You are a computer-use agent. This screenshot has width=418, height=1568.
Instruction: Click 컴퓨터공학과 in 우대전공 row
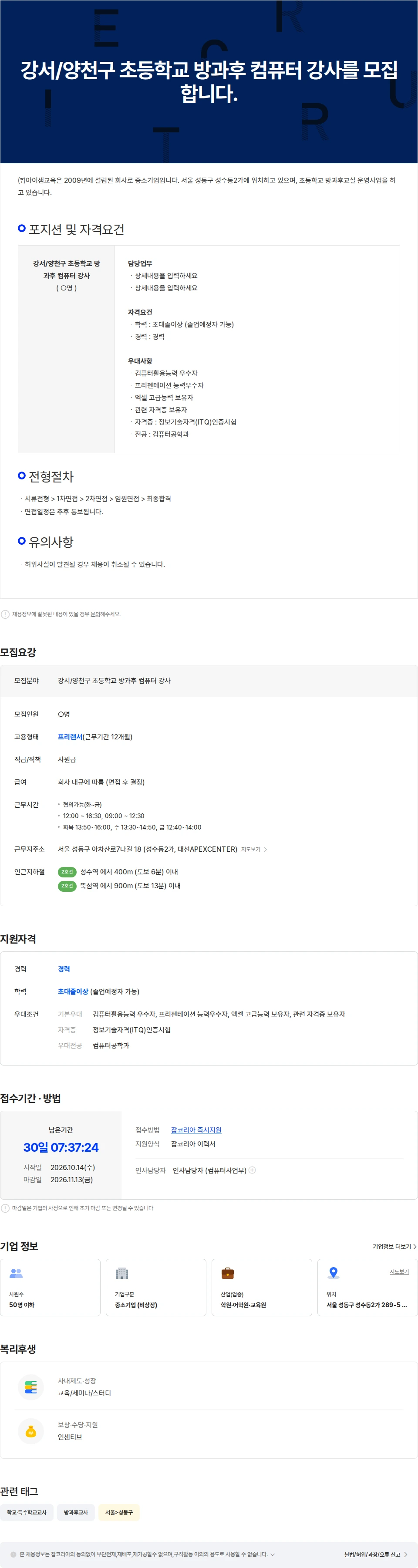[111, 1045]
